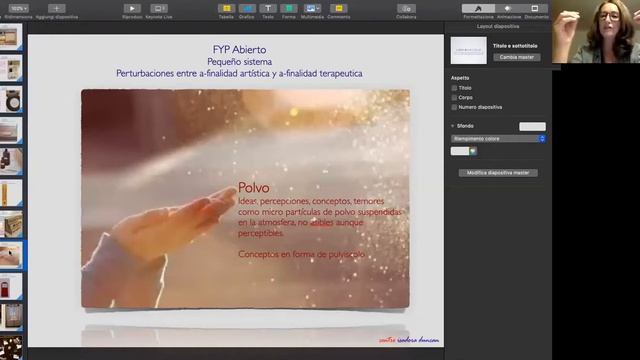640x360 pixels.
Task: Click Cambia master button
Action: 517,57
